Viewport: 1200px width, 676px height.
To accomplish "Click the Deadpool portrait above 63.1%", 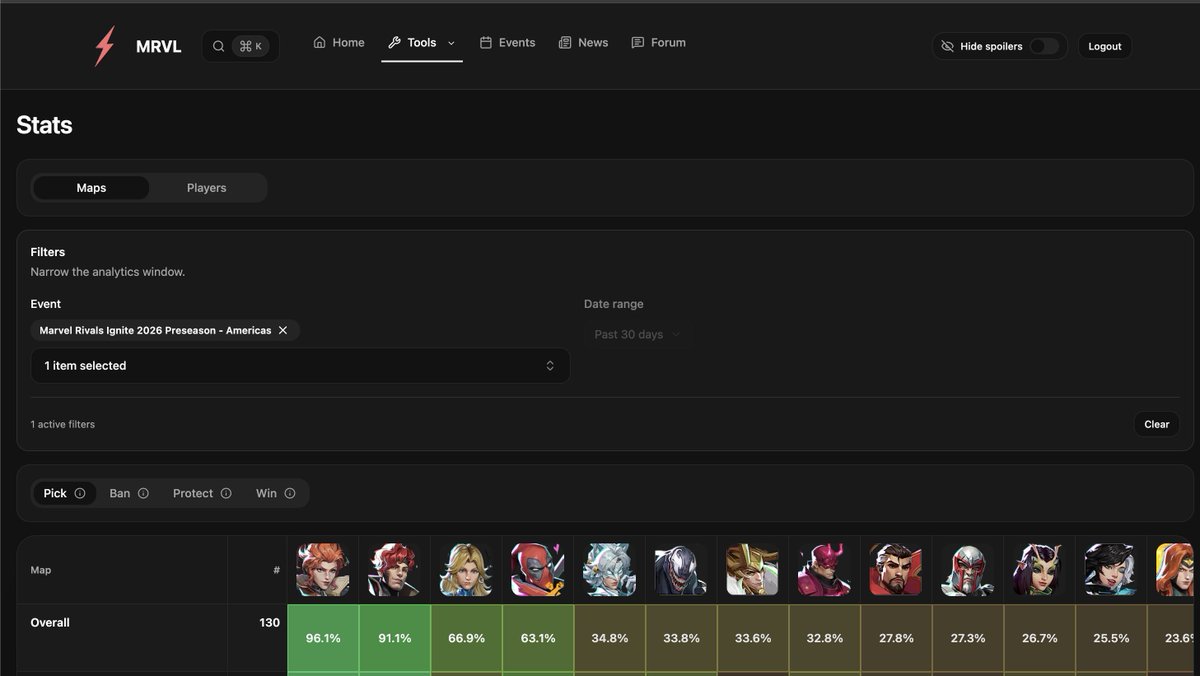I will pos(538,570).
